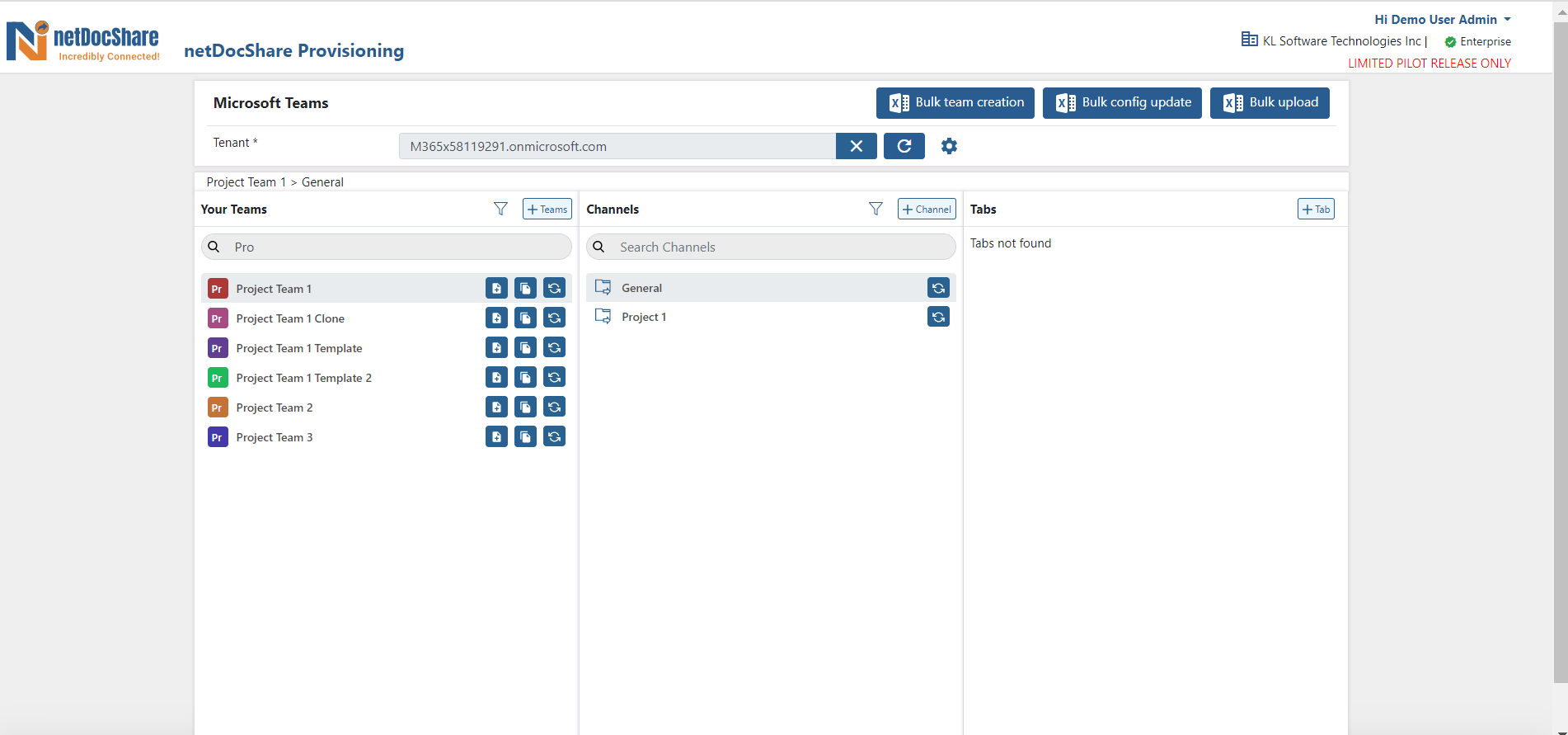
Task: Click add-file icon on Project Team 1 Template 2 row
Action: (x=496, y=377)
